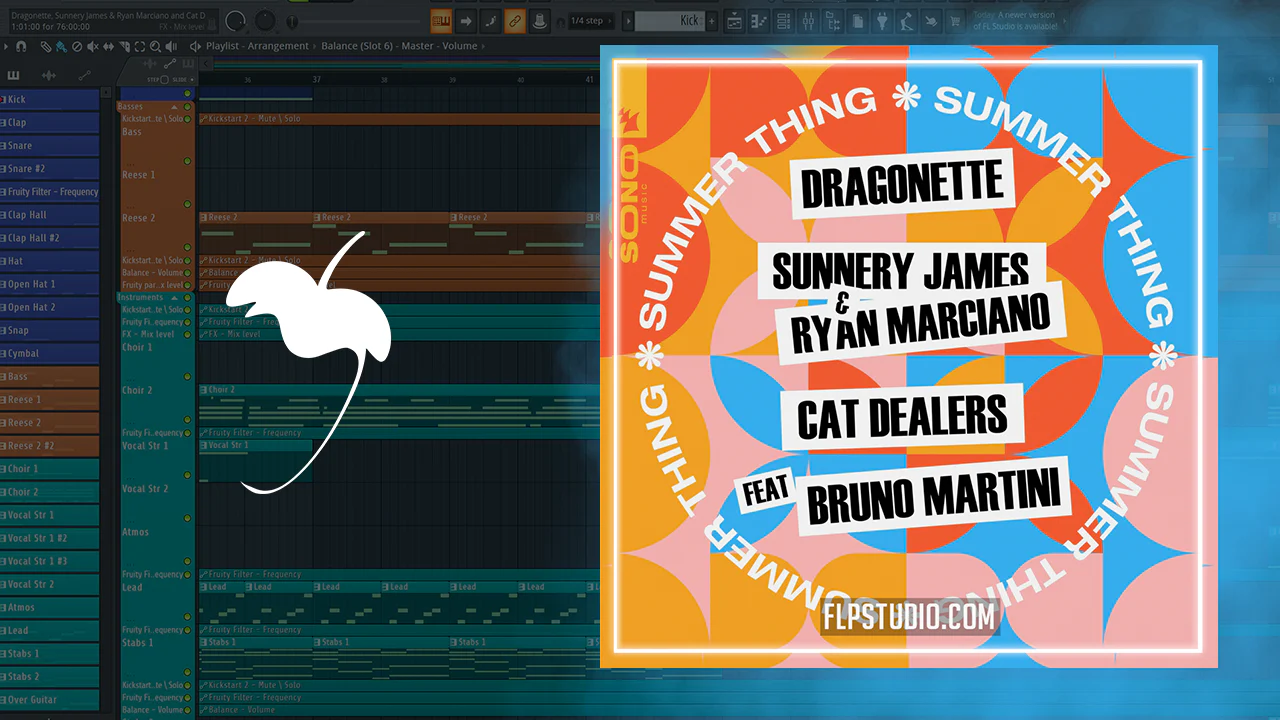Toggle the multilink chain icon

pyautogui.click(x=515, y=20)
